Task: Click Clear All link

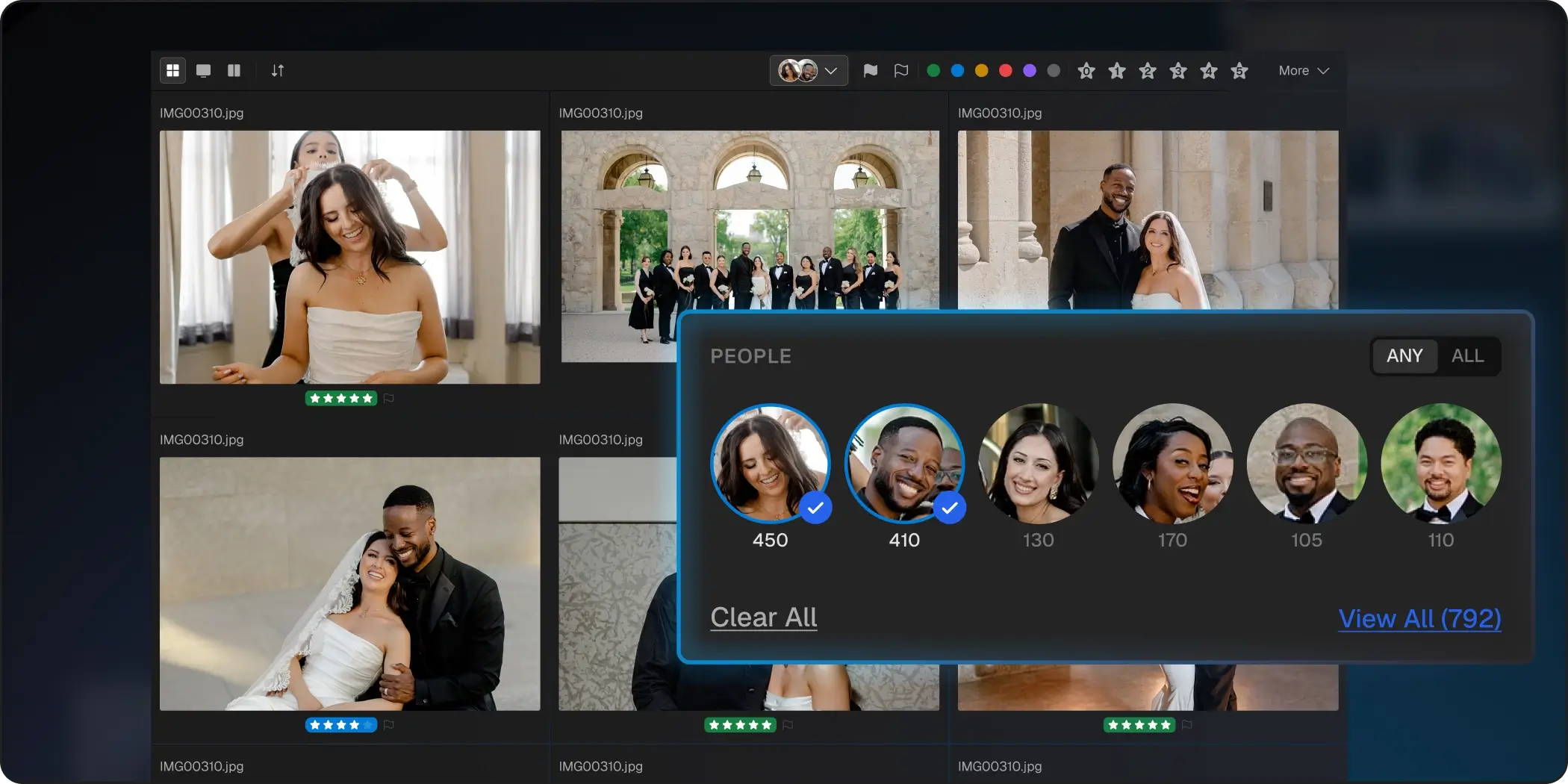Action: (x=763, y=617)
